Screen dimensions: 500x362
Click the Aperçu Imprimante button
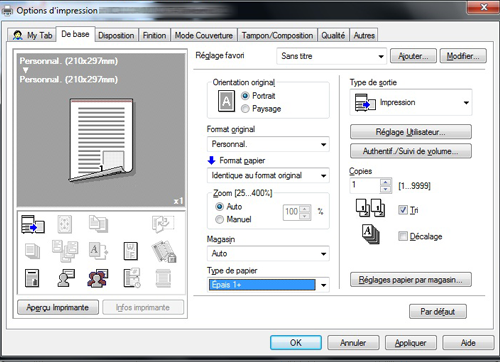point(58,307)
